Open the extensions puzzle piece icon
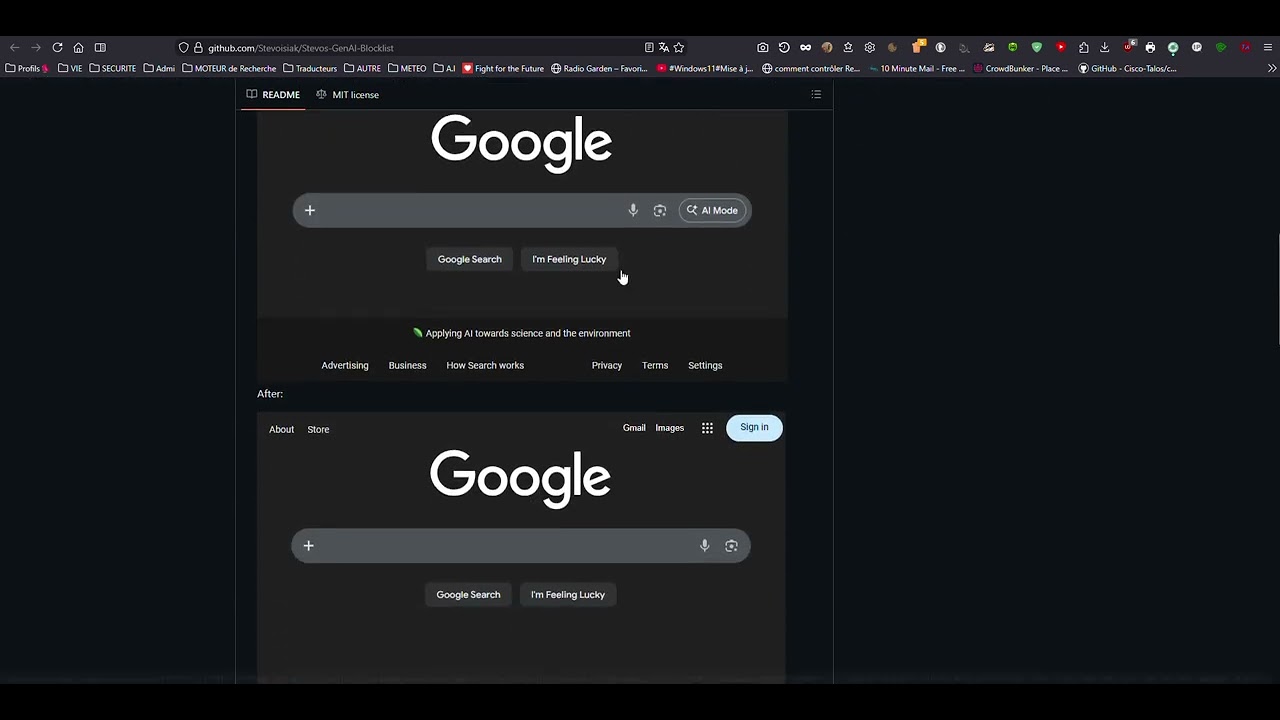The image size is (1280, 720). (1083, 47)
